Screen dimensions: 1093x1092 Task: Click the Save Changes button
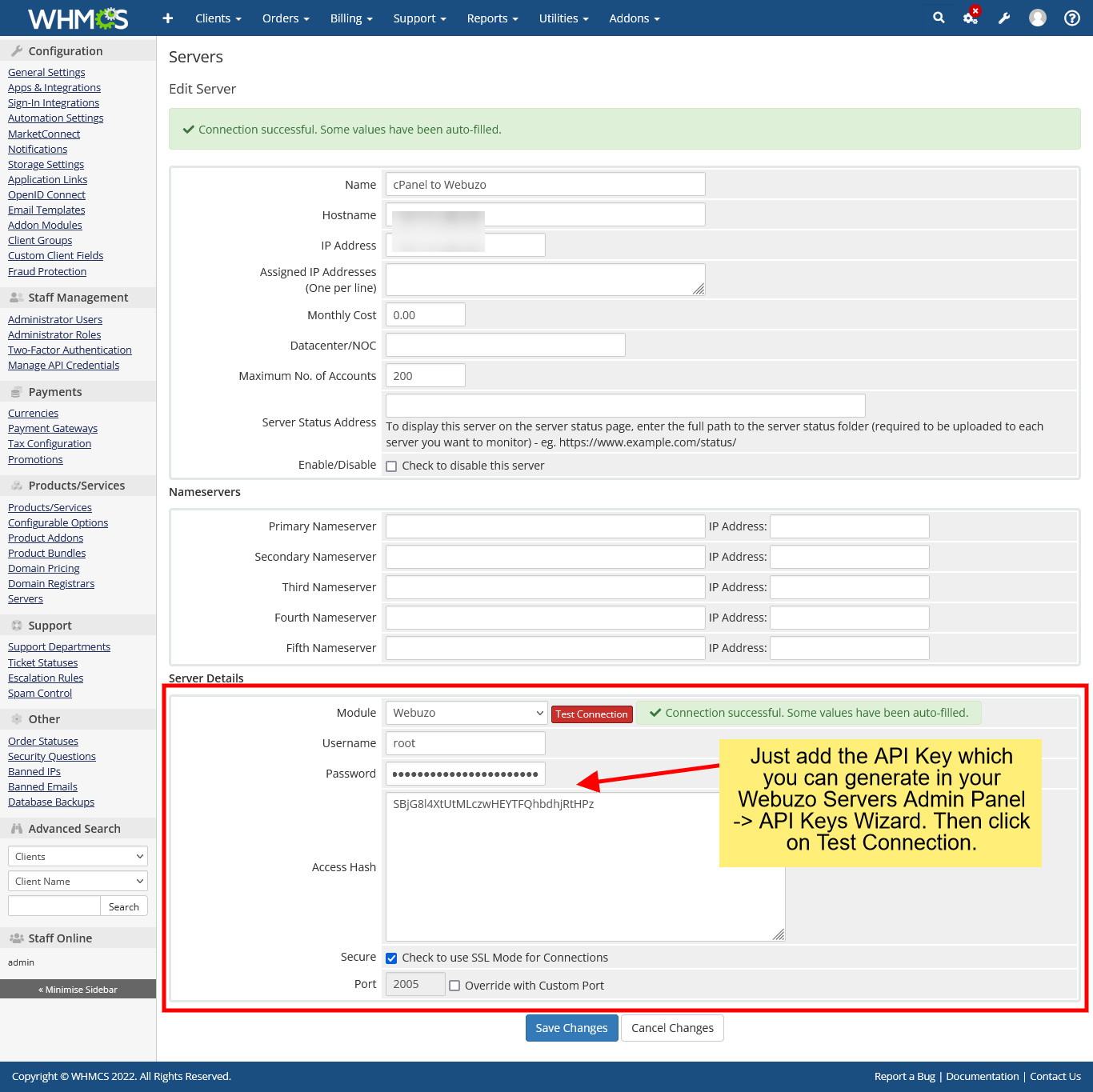click(x=571, y=1028)
